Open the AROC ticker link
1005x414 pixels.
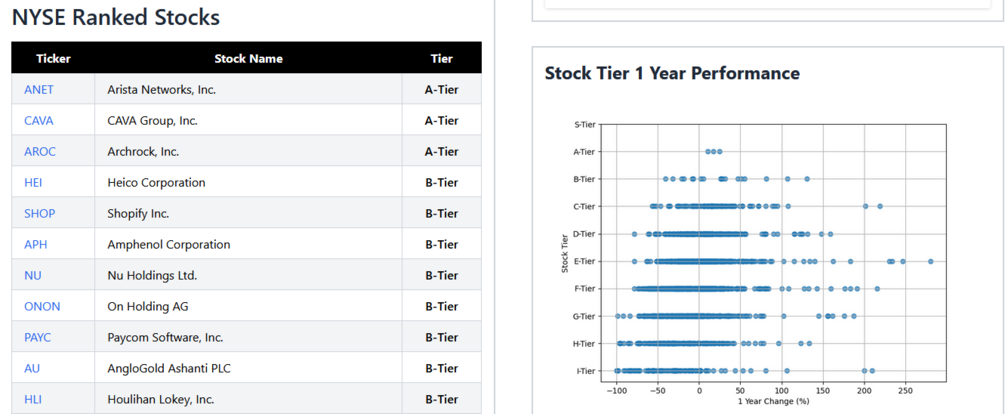point(40,152)
